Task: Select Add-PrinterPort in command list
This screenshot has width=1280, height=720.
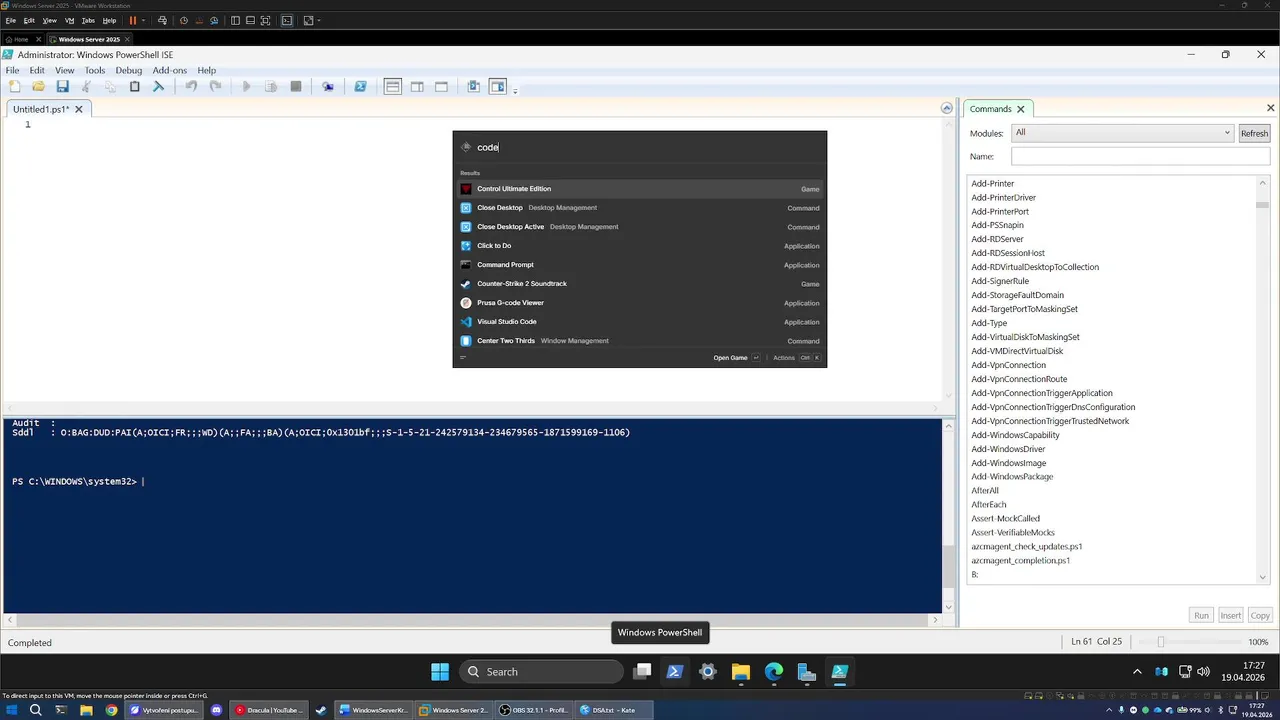Action: click(1000, 211)
